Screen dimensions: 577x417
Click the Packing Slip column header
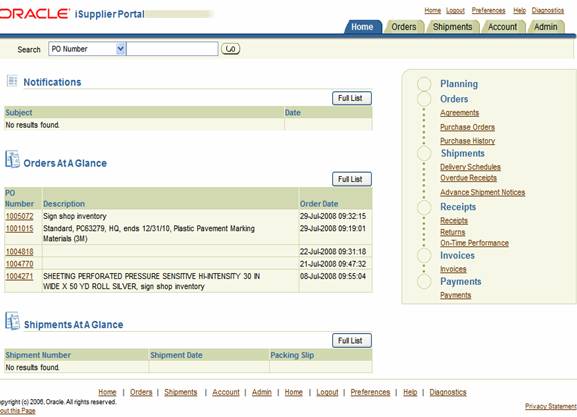(292, 355)
